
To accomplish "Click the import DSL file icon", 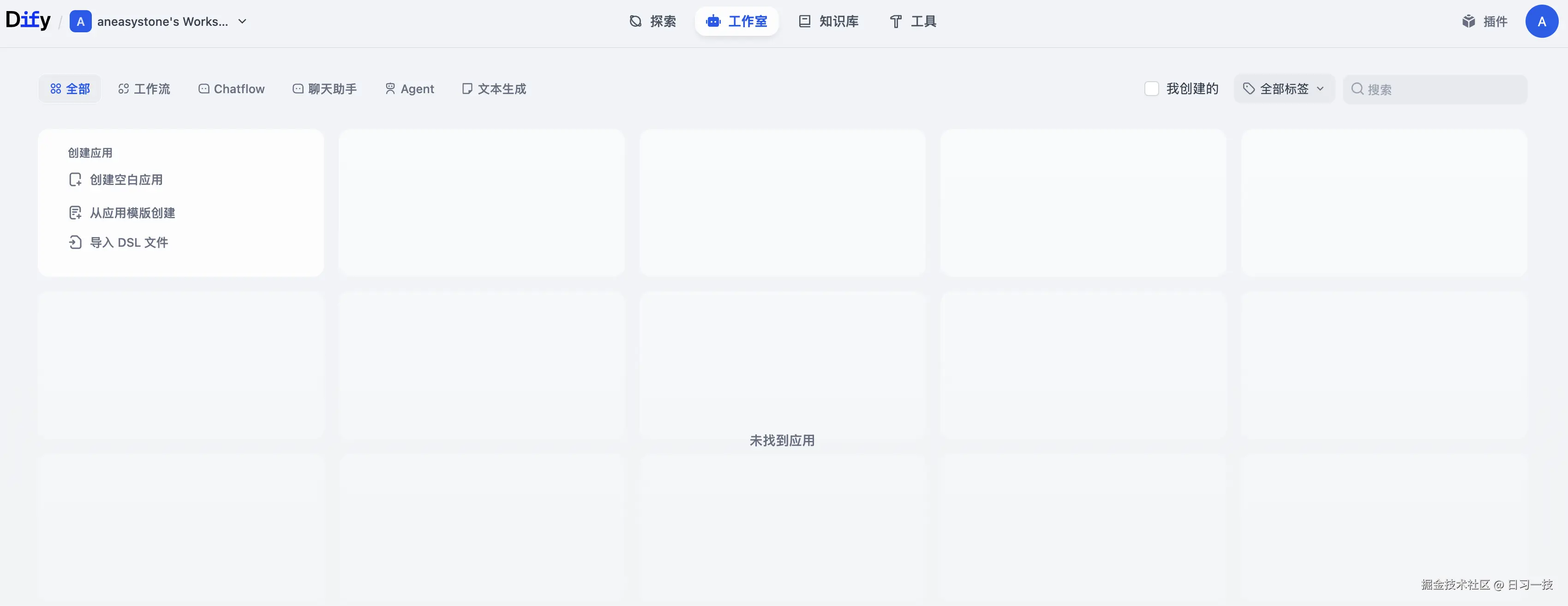I will click(x=75, y=243).
